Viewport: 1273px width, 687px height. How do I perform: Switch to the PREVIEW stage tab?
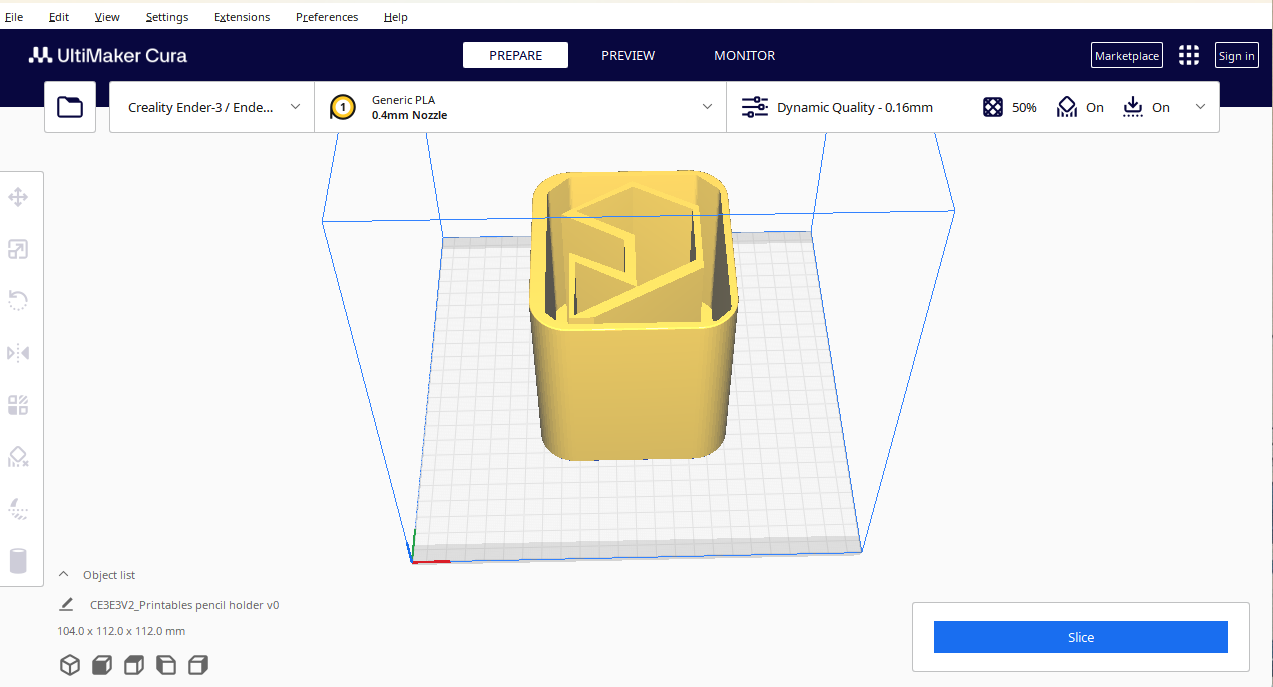click(x=628, y=56)
